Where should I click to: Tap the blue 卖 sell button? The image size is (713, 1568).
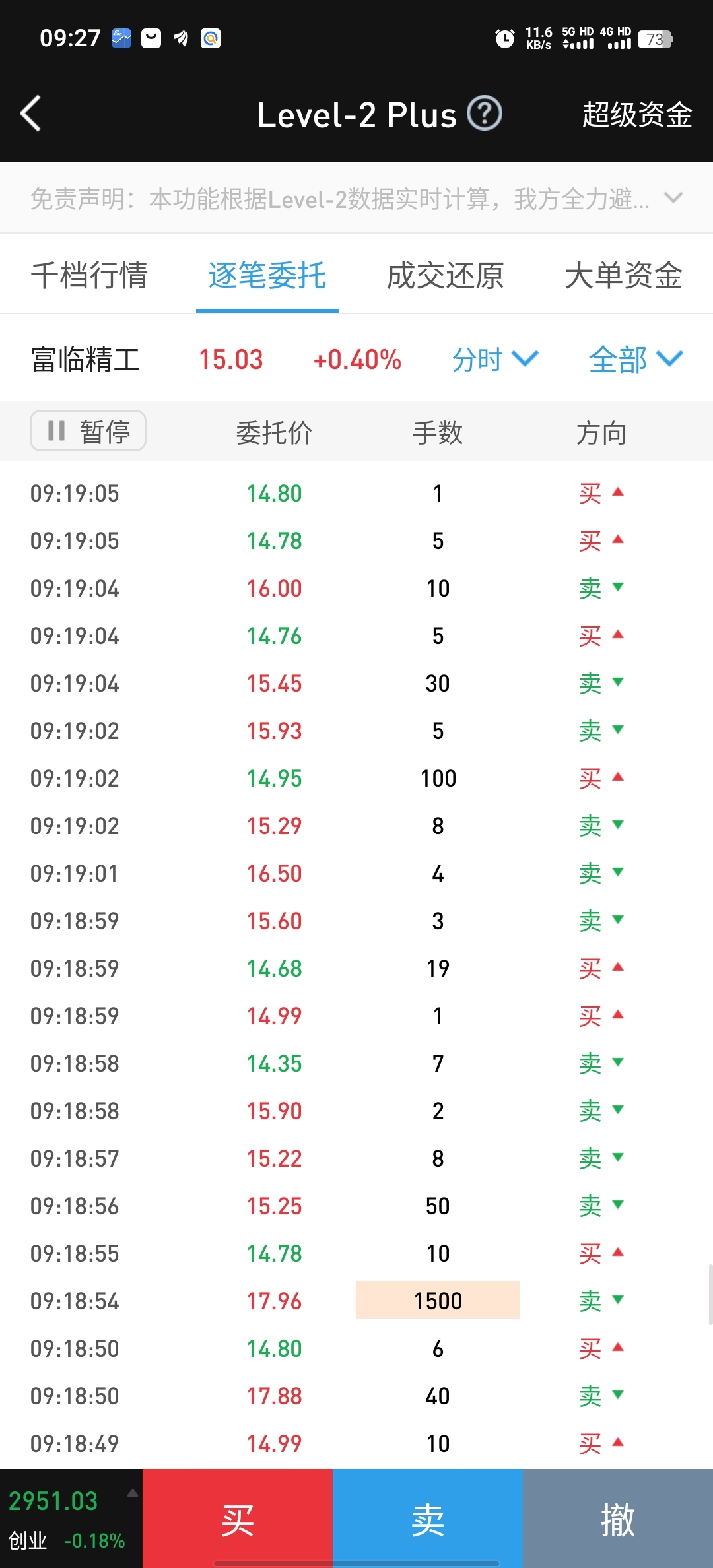pos(428,1519)
